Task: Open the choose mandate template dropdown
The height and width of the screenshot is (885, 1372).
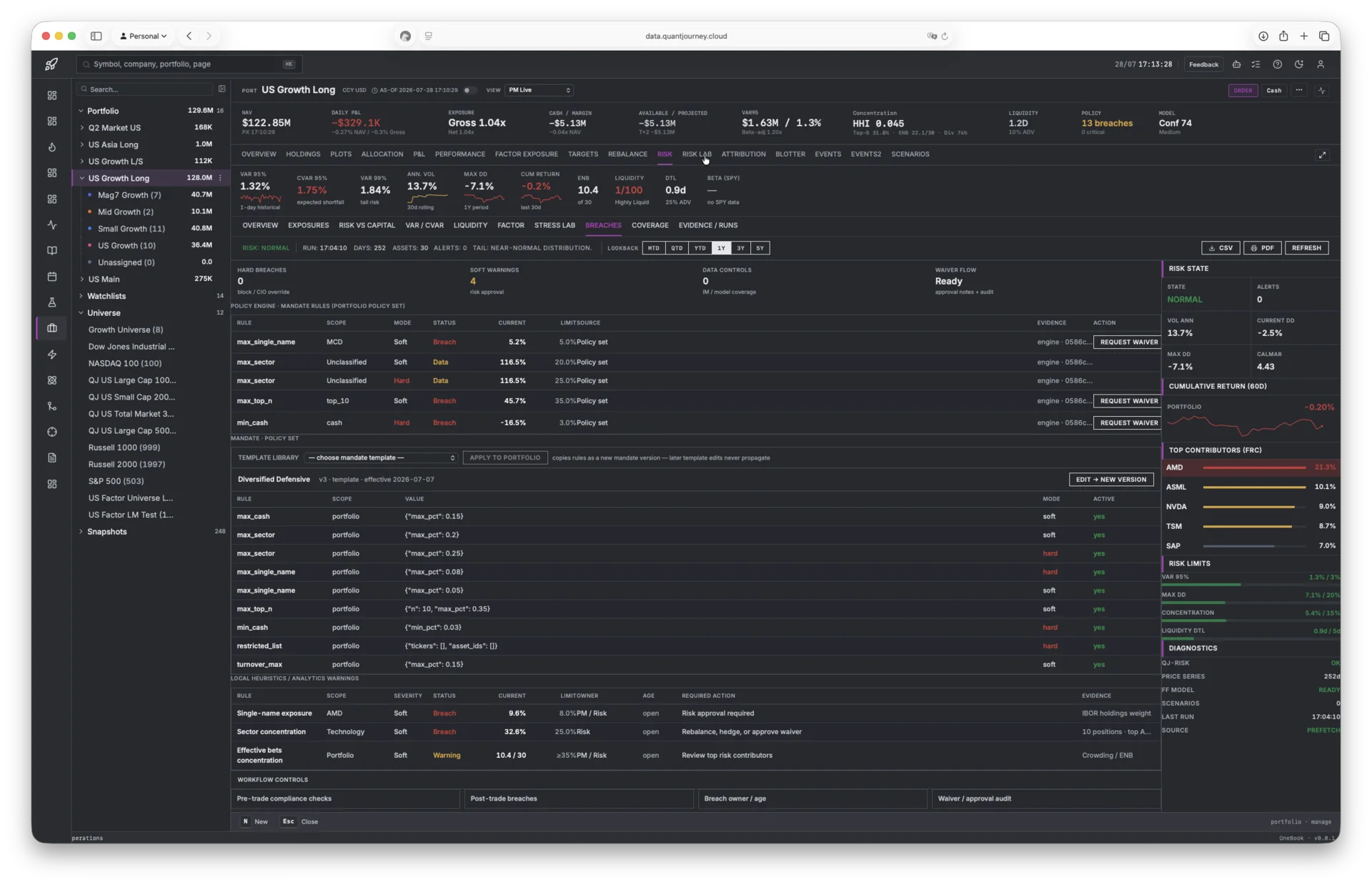Action: [381, 458]
